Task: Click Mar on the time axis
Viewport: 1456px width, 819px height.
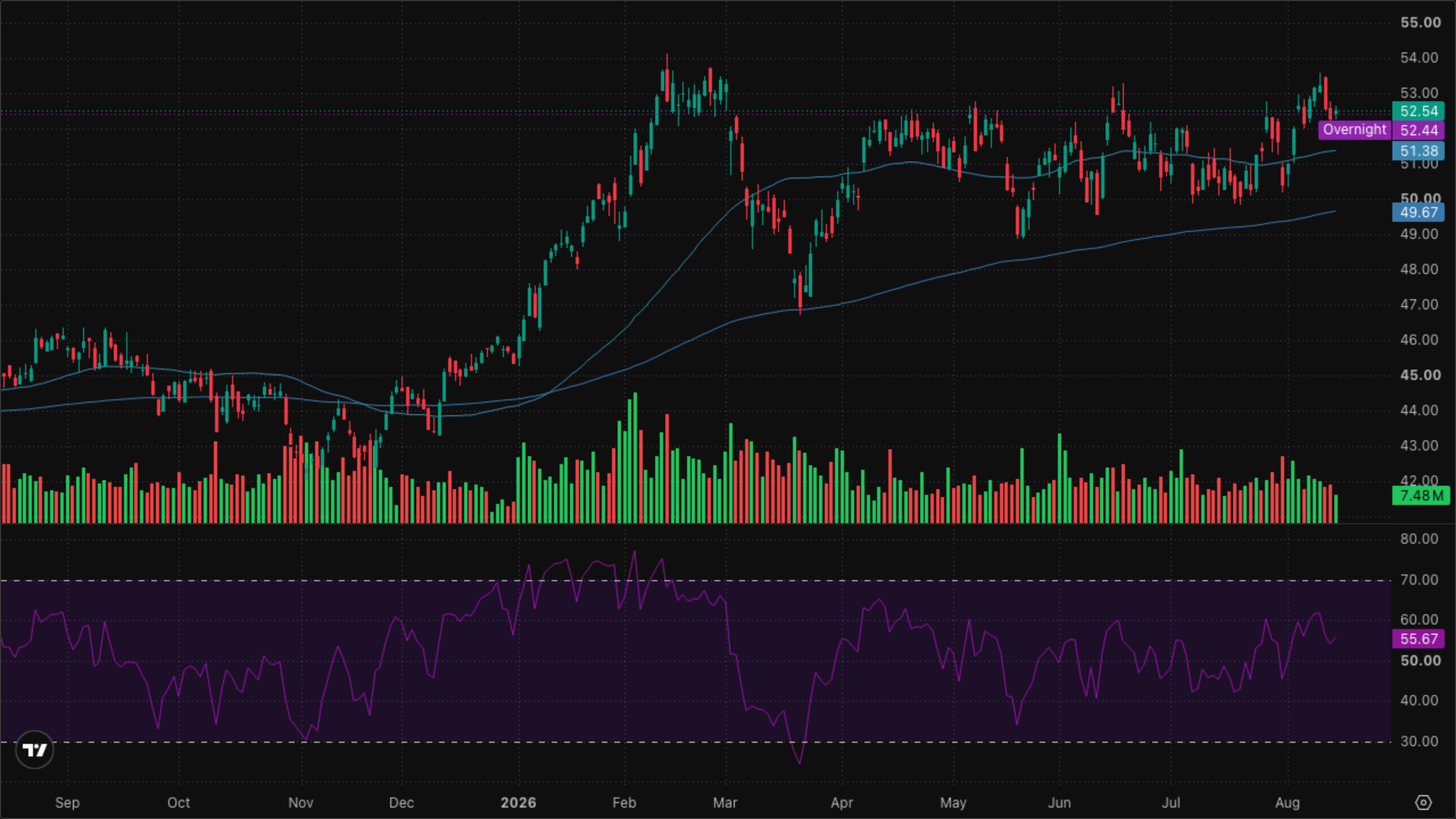Action: [x=725, y=803]
